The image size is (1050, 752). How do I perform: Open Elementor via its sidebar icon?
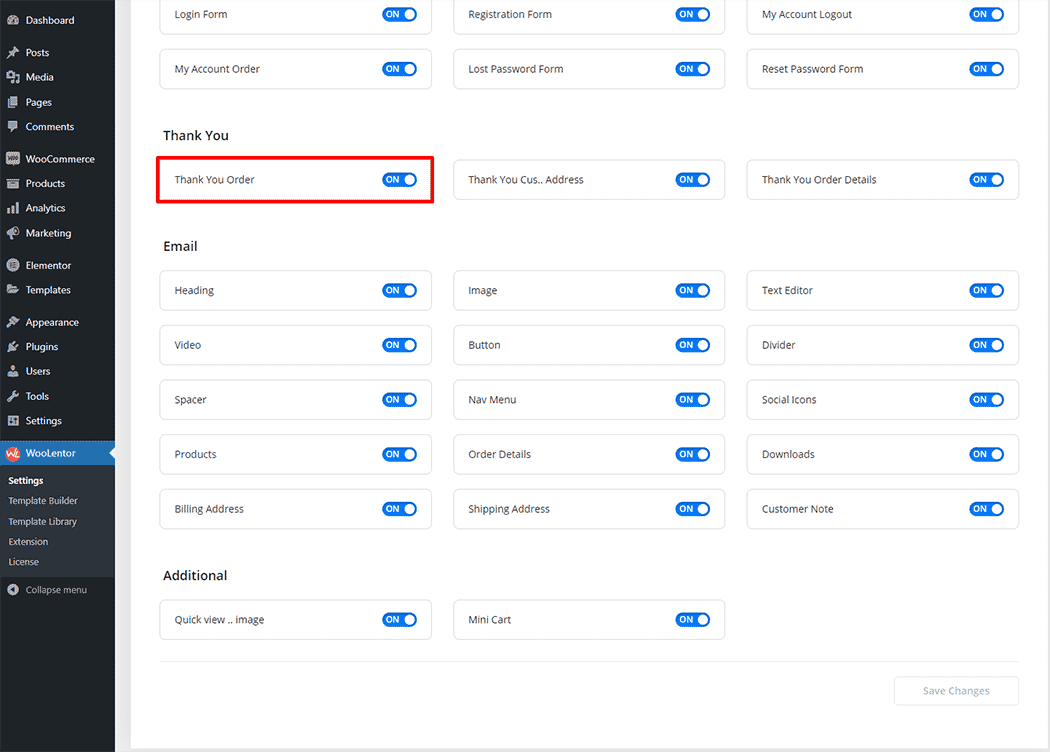tap(13, 265)
